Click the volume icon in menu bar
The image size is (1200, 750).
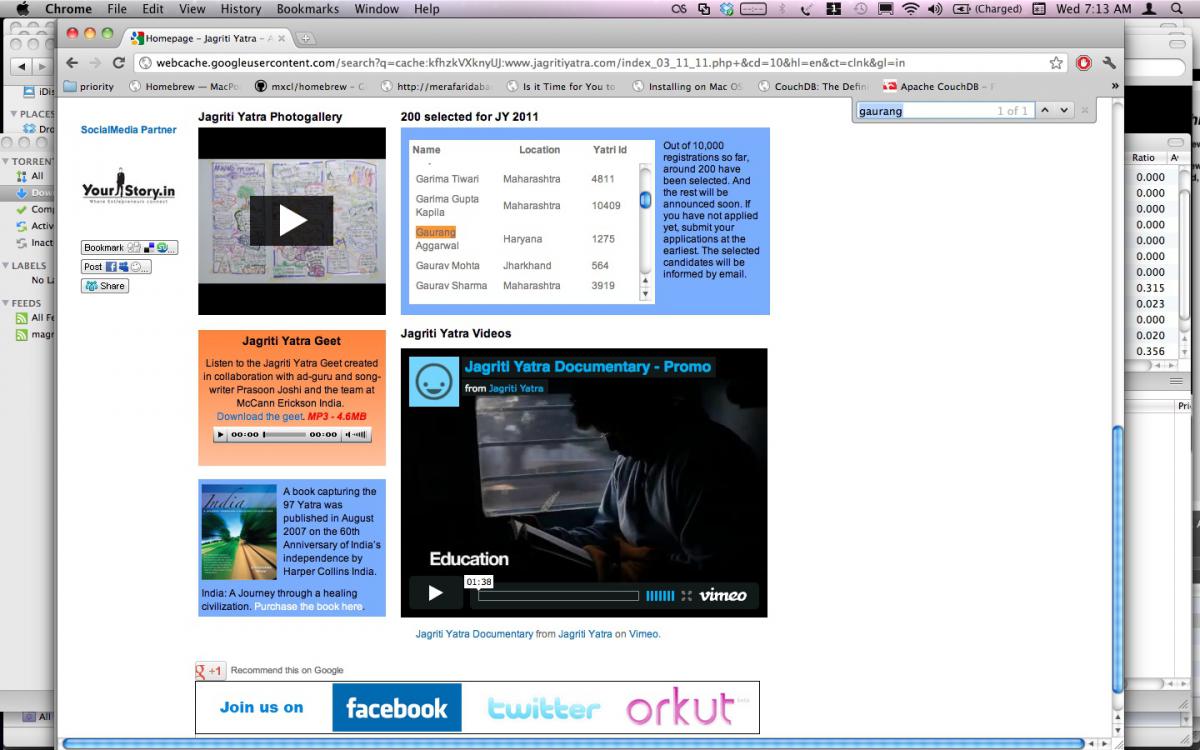(x=936, y=9)
